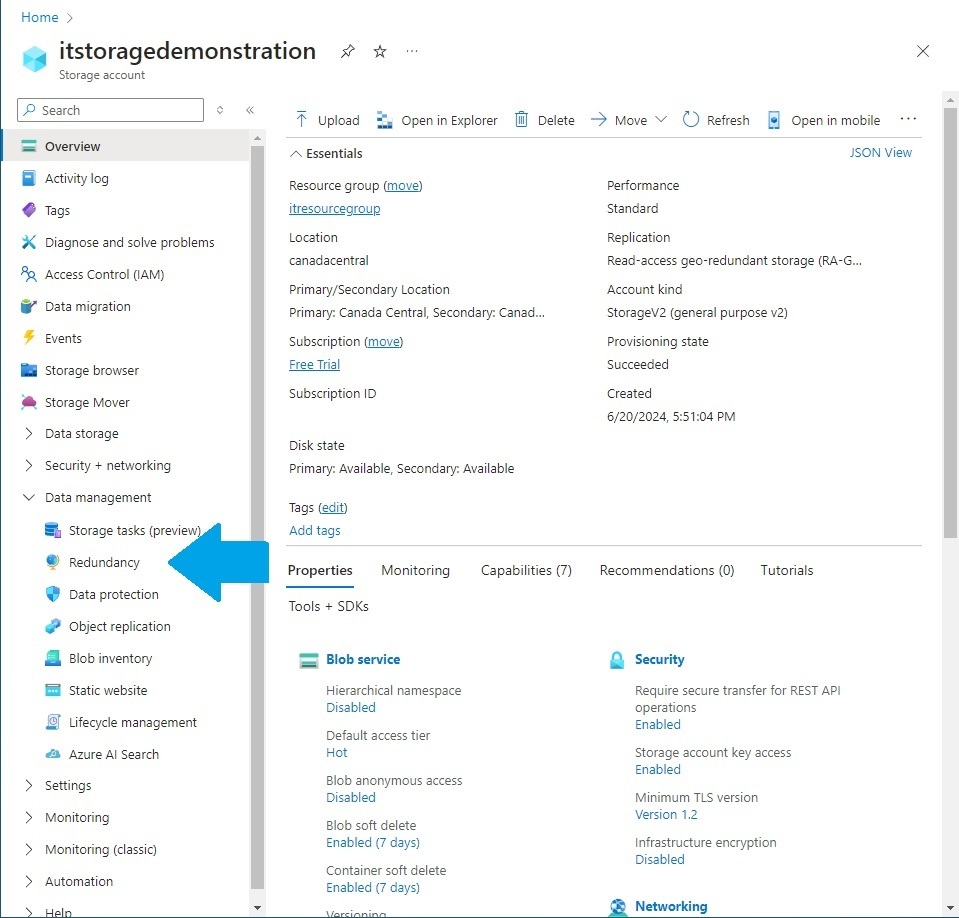Click the Redundancy globe icon
This screenshot has height=918, width=959.
click(x=53, y=561)
